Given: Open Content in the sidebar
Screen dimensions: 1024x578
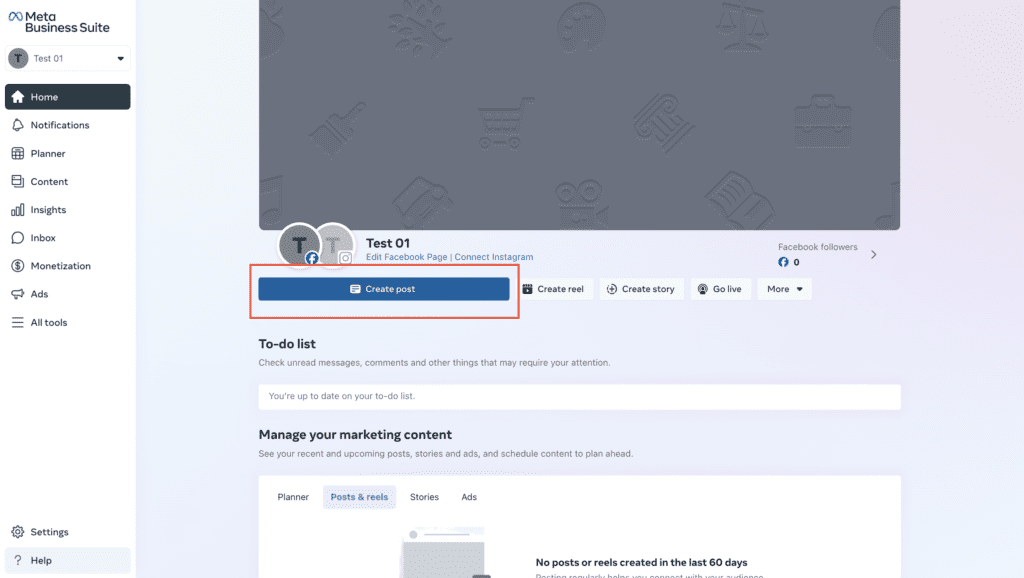Looking at the screenshot, I should click(x=68, y=182).
